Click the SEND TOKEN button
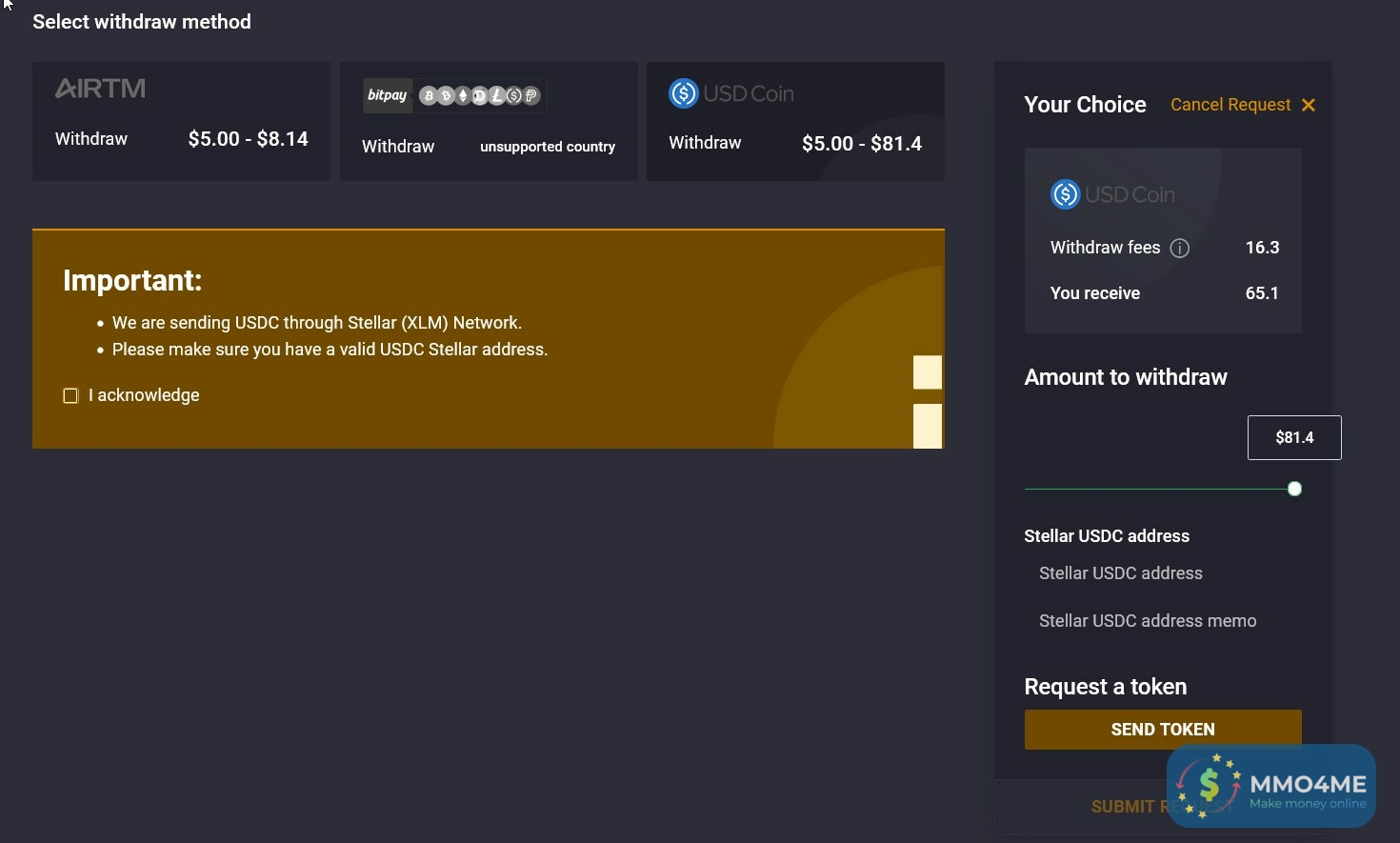Image resolution: width=1400 pixels, height=843 pixels. tap(1163, 730)
